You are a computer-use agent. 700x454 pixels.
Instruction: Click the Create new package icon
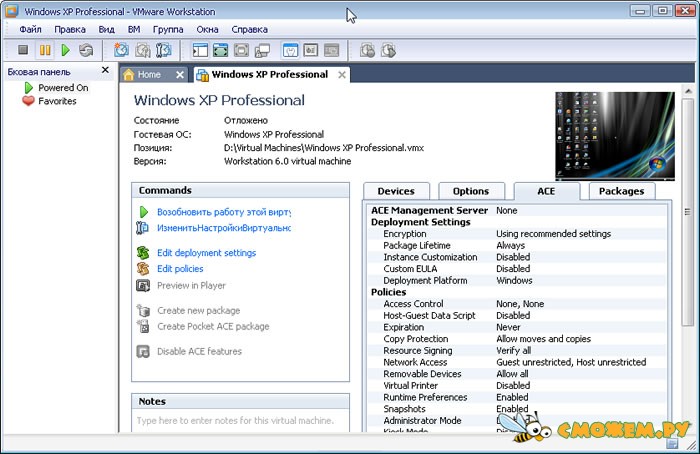coord(143,310)
